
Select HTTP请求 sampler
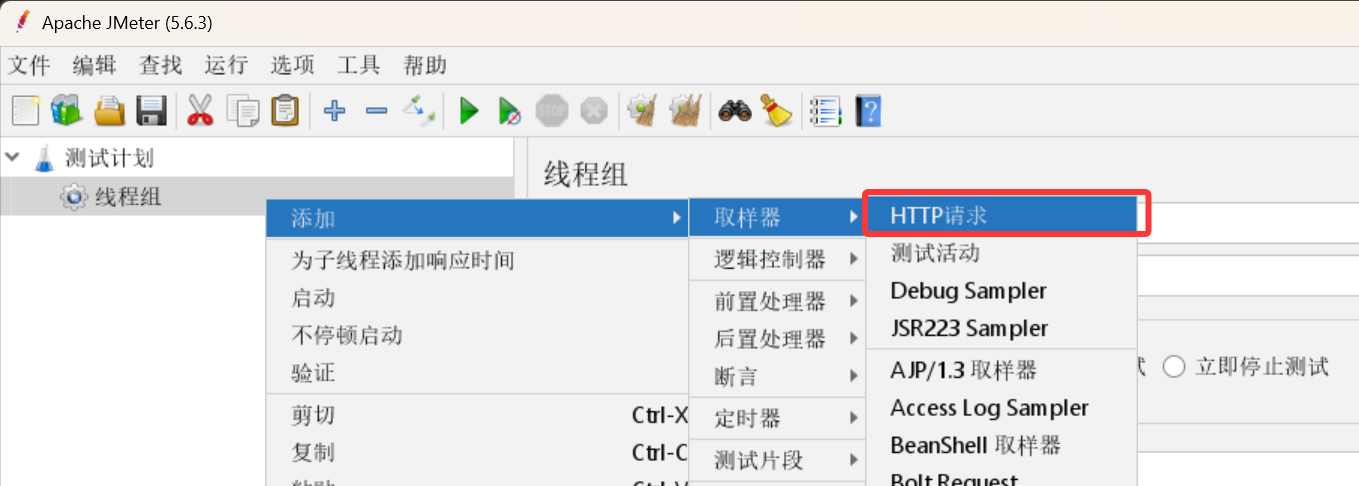point(1002,215)
